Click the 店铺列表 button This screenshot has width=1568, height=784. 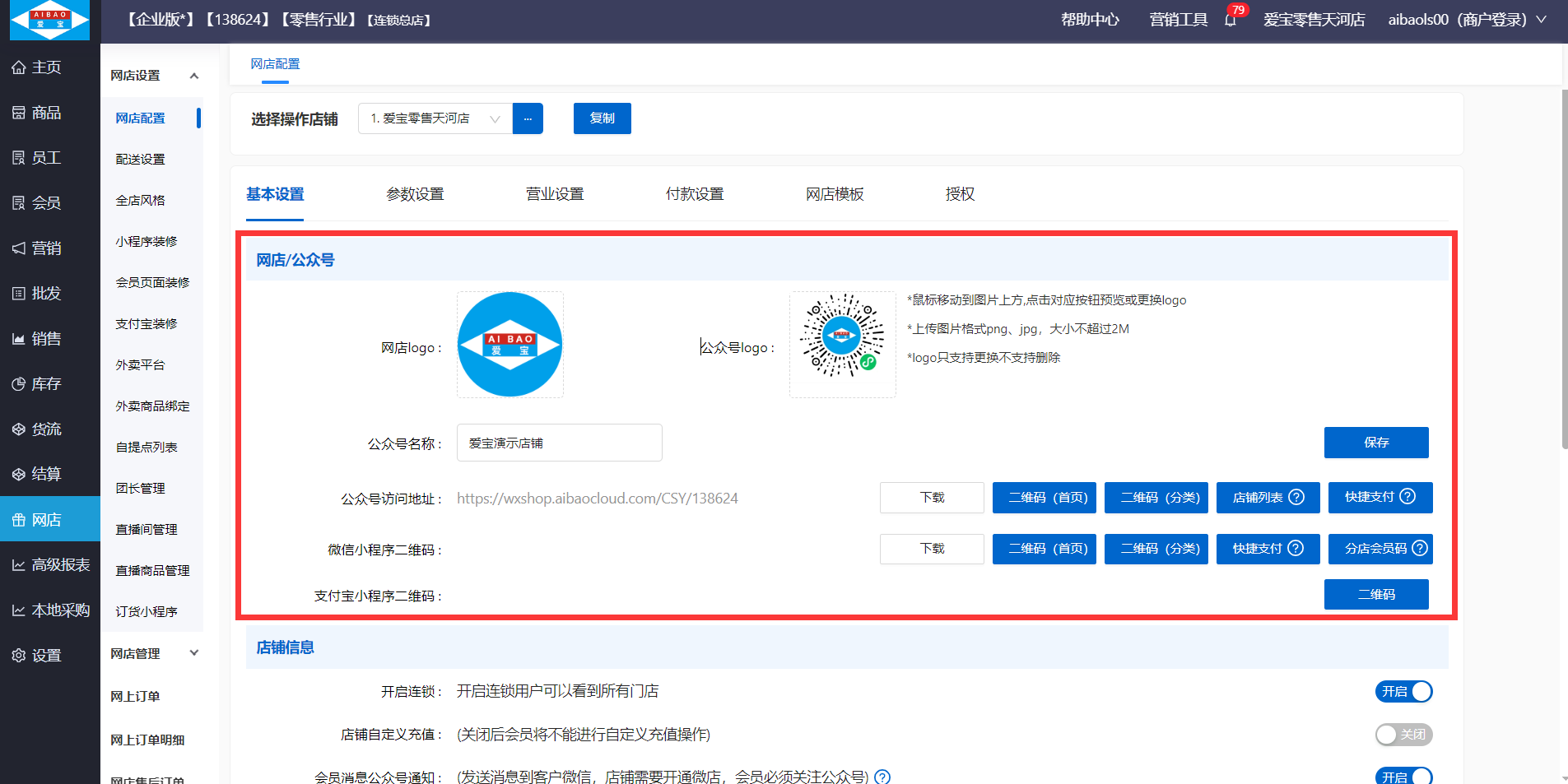(x=1268, y=498)
